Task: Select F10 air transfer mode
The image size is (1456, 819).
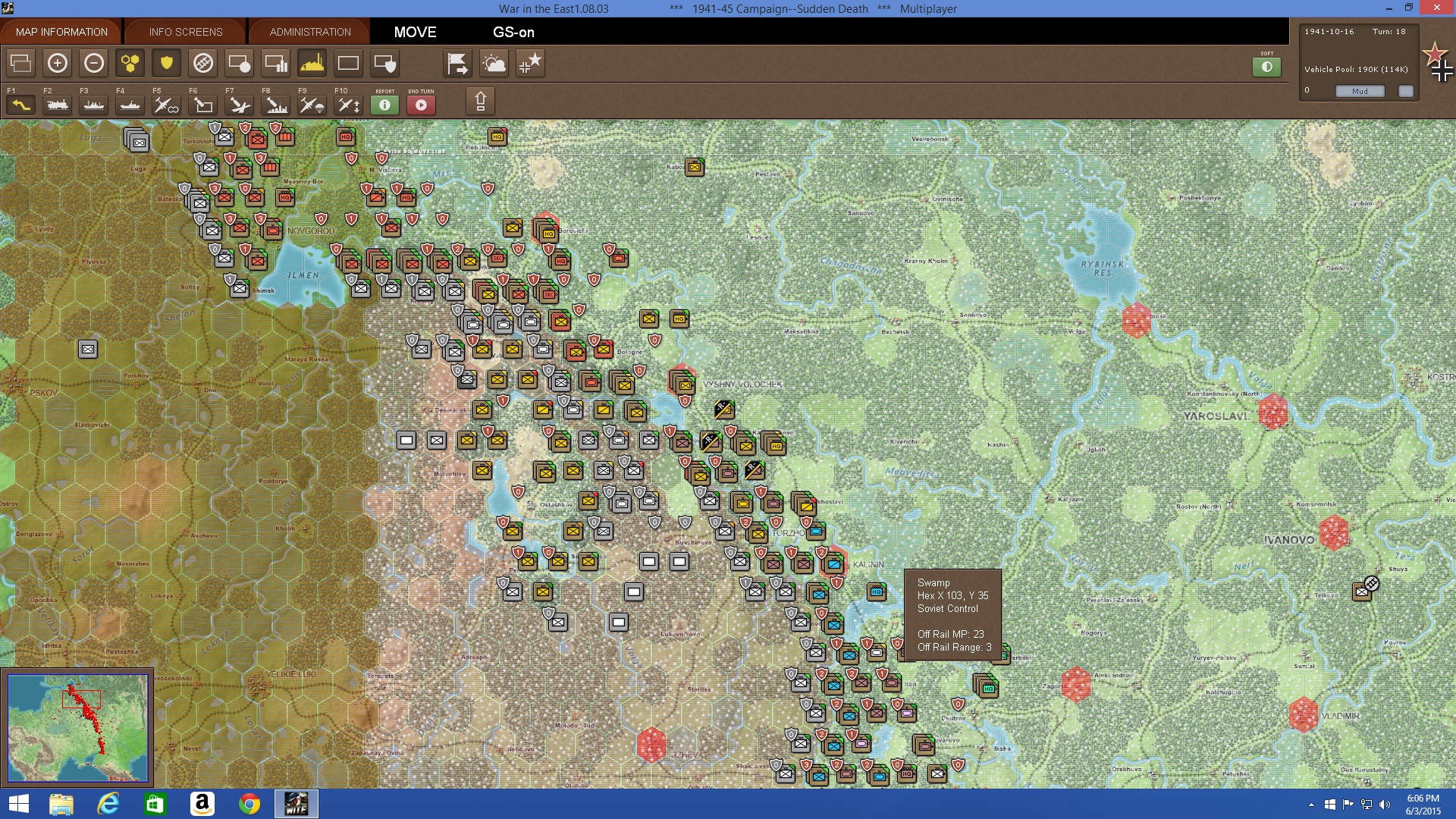Action: tap(349, 105)
